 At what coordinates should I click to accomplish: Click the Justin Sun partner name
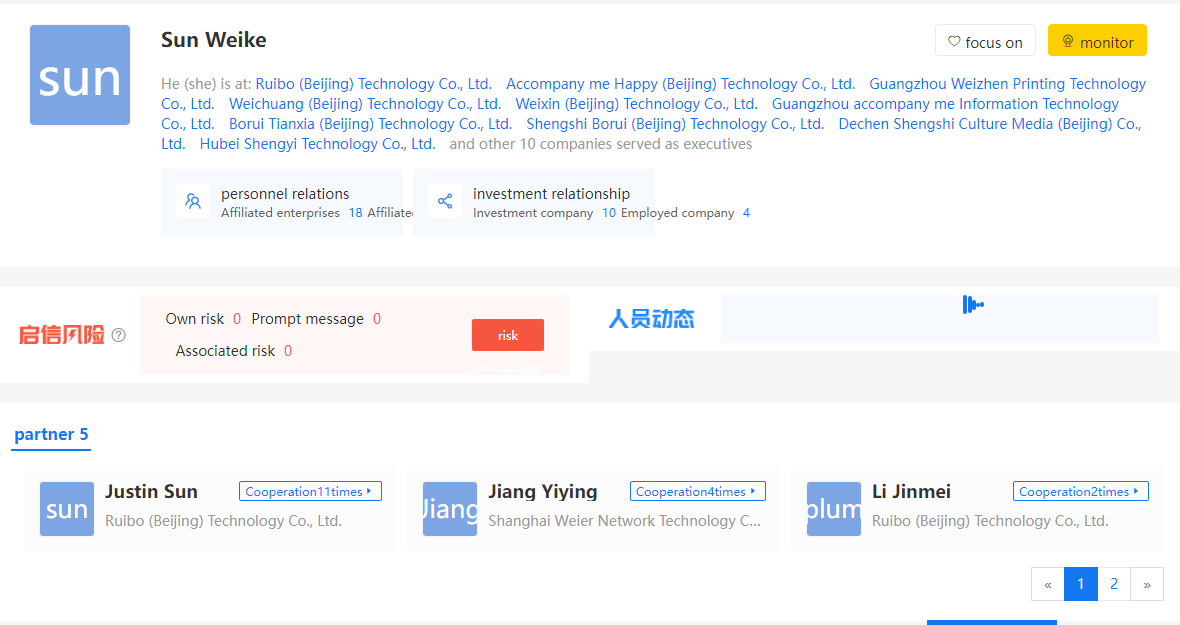point(151,492)
